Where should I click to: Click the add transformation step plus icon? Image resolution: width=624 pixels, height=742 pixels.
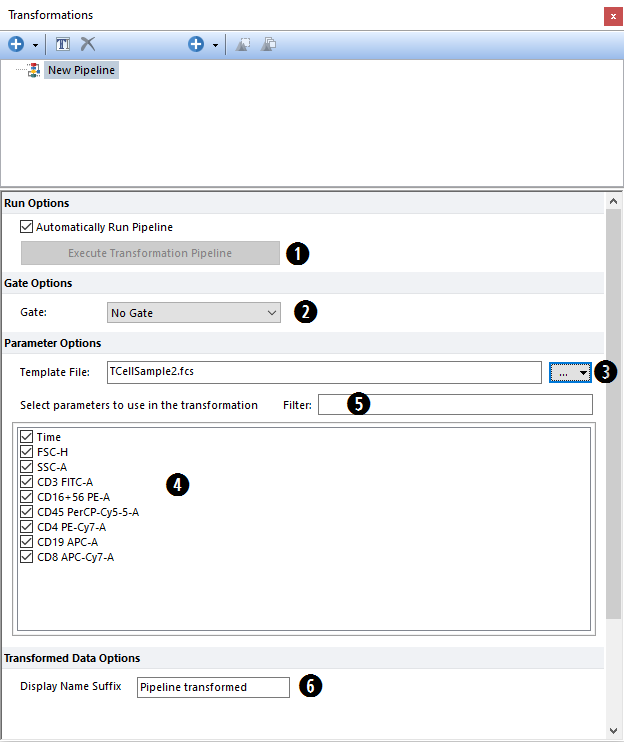coord(196,44)
